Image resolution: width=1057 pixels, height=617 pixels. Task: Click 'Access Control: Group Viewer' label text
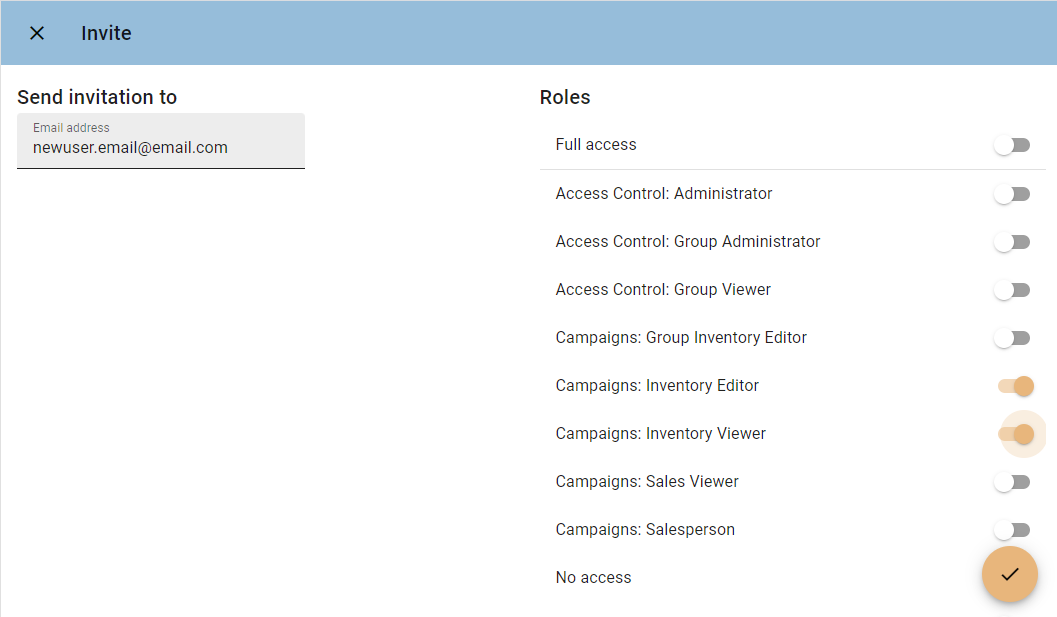click(x=663, y=289)
